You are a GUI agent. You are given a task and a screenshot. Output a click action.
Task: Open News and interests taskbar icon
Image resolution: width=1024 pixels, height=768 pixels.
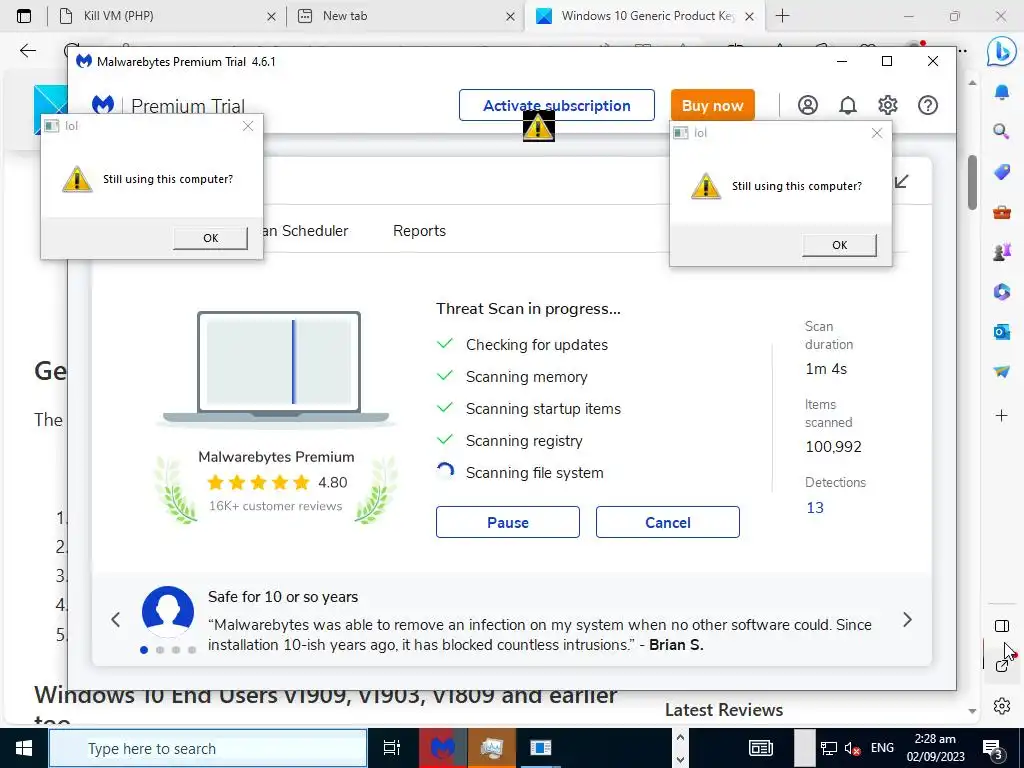pyautogui.click(x=760, y=748)
